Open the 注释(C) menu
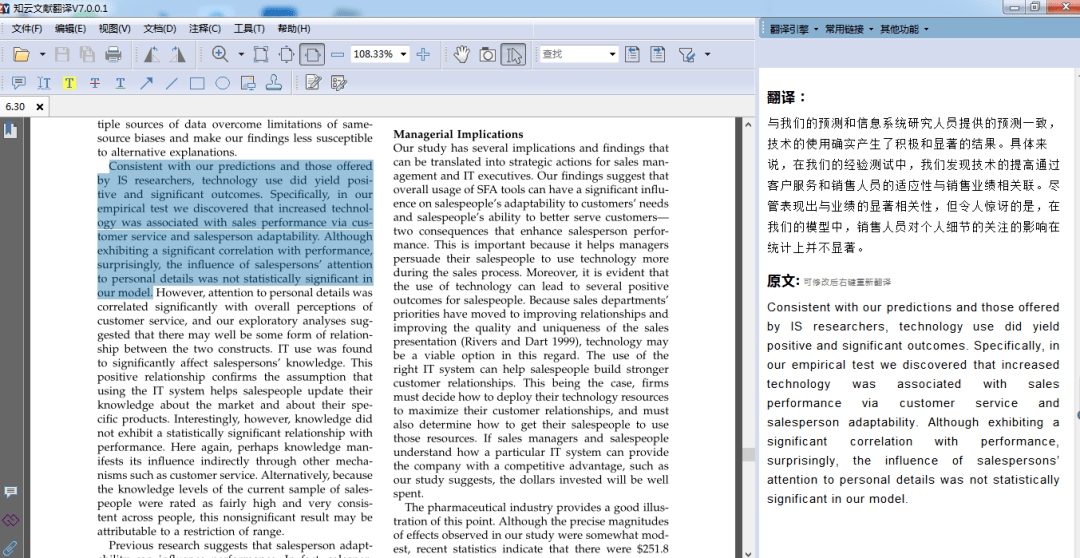 tap(205, 29)
